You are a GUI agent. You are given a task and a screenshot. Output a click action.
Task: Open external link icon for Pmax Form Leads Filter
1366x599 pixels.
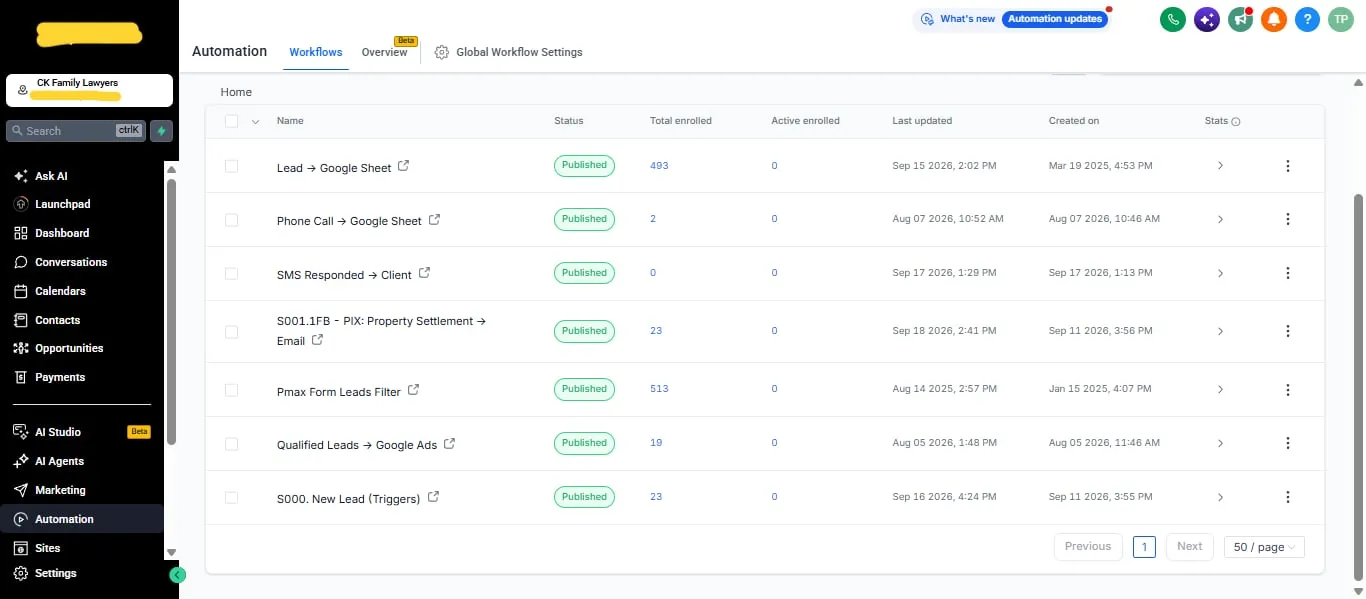(413, 390)
